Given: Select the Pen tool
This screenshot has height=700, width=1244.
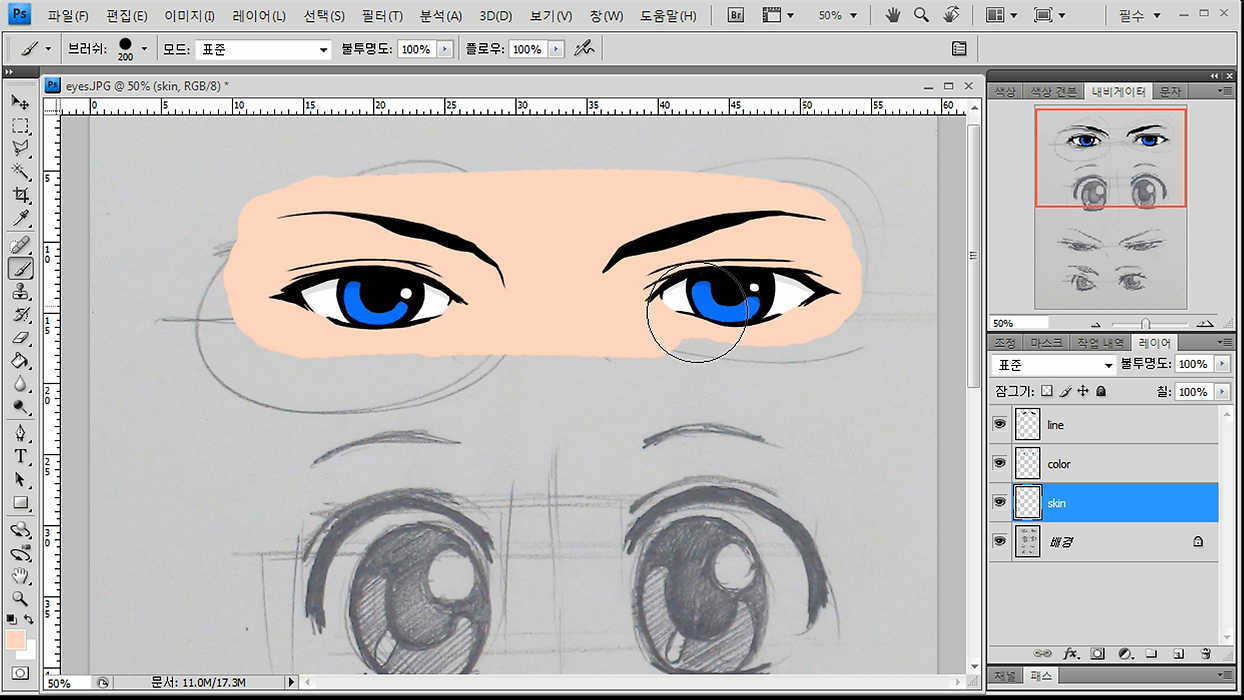Looking at the screenshot, I should 20,433.
